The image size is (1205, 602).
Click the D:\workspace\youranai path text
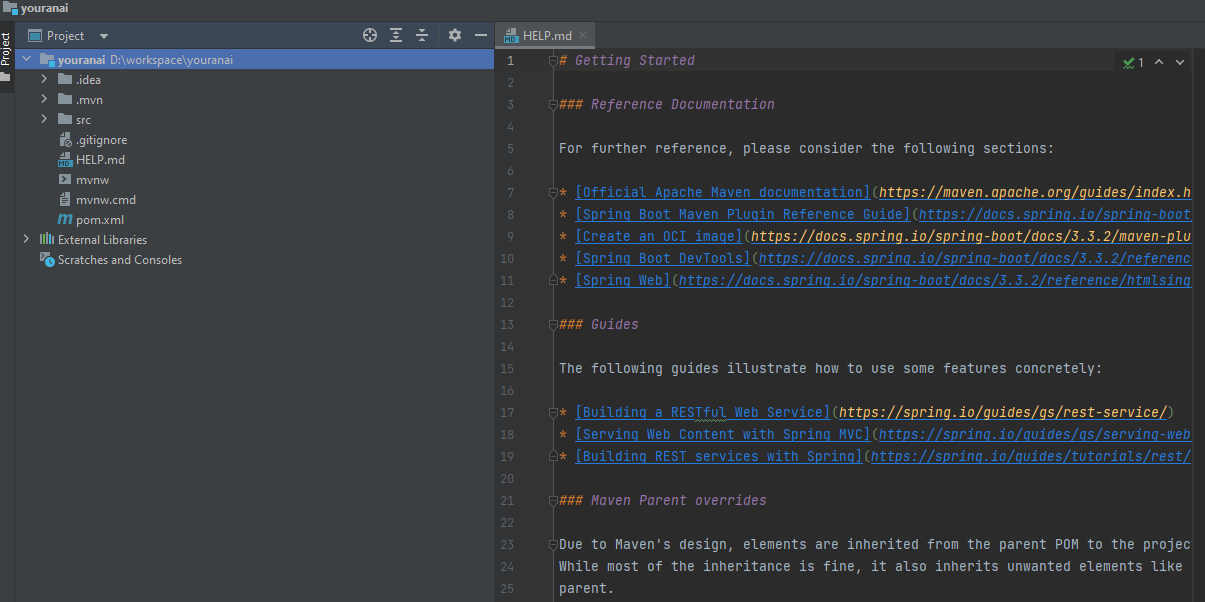pyautogui.click(x=171, y=60)
